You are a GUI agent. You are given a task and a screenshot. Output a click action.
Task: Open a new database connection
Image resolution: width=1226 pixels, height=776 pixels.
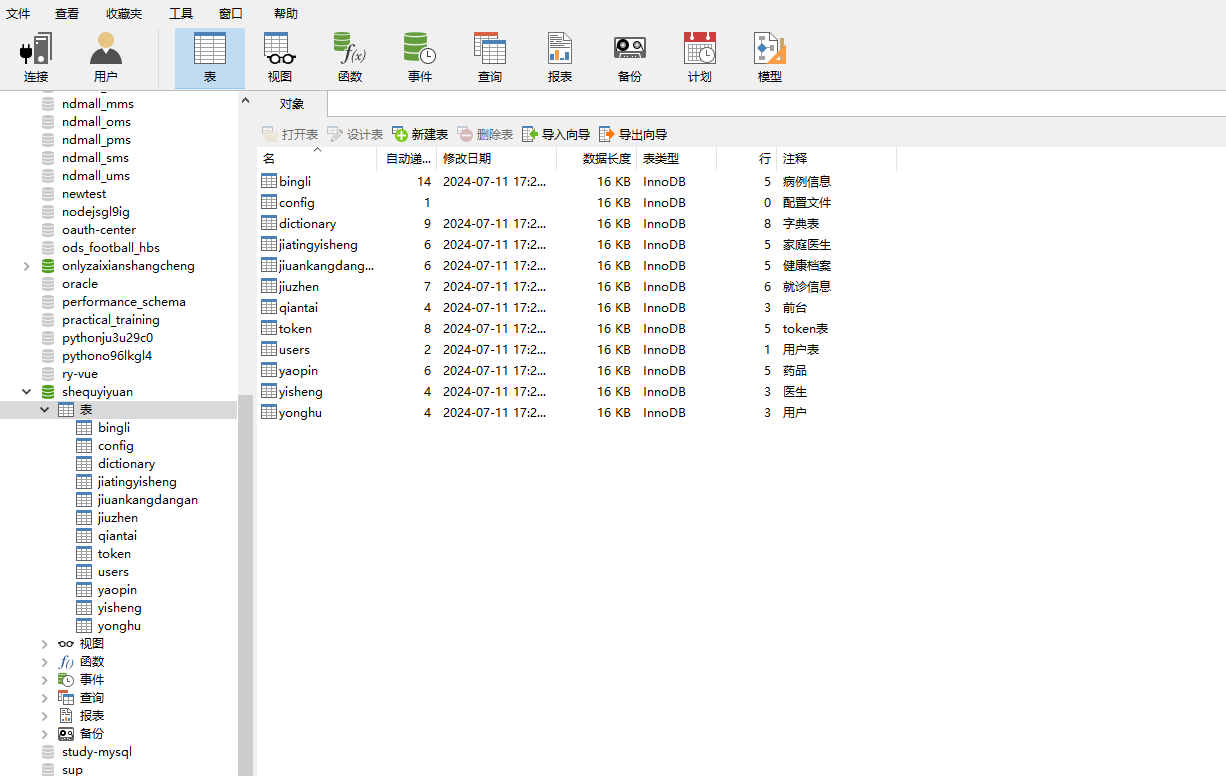36,57
